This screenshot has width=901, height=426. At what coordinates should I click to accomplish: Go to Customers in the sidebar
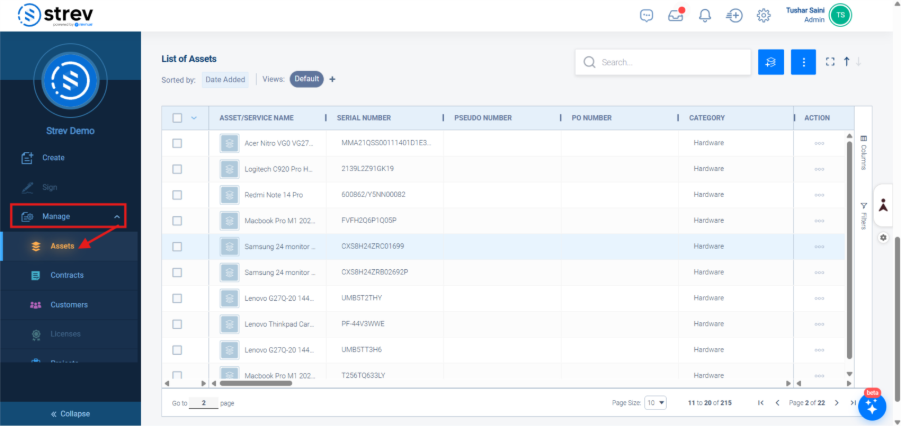tap(68, 304)
